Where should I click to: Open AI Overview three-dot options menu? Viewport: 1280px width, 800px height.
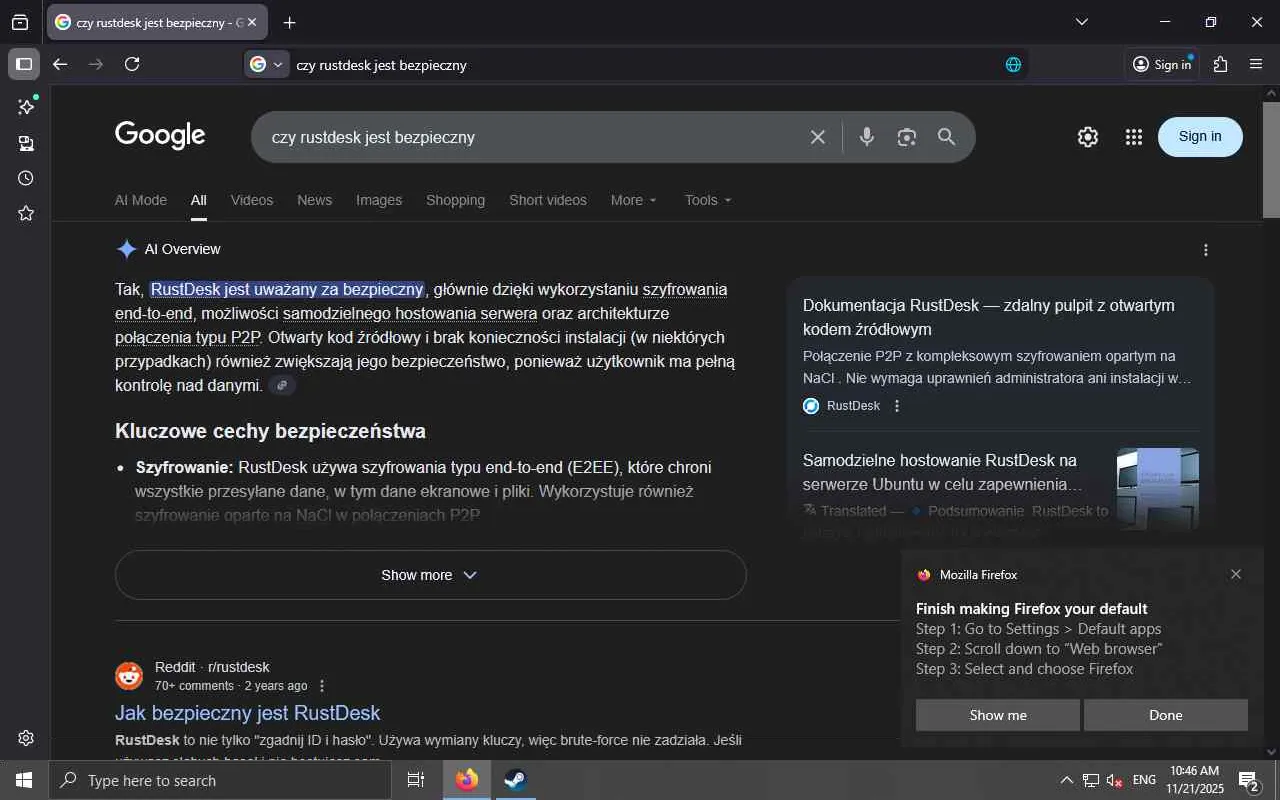1206,250
